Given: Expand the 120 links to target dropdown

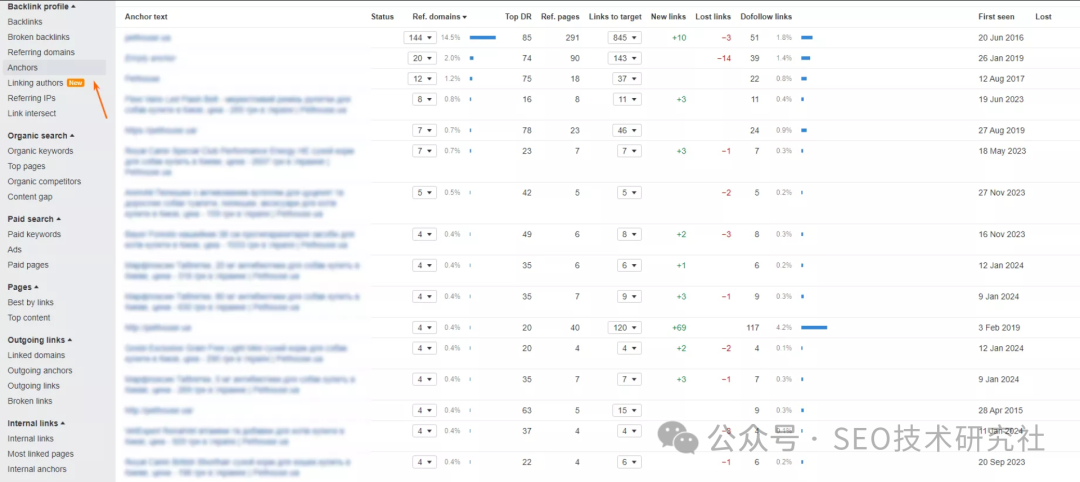Looking at the screenshot, I should pyautogui.click(x=625, y=328).
